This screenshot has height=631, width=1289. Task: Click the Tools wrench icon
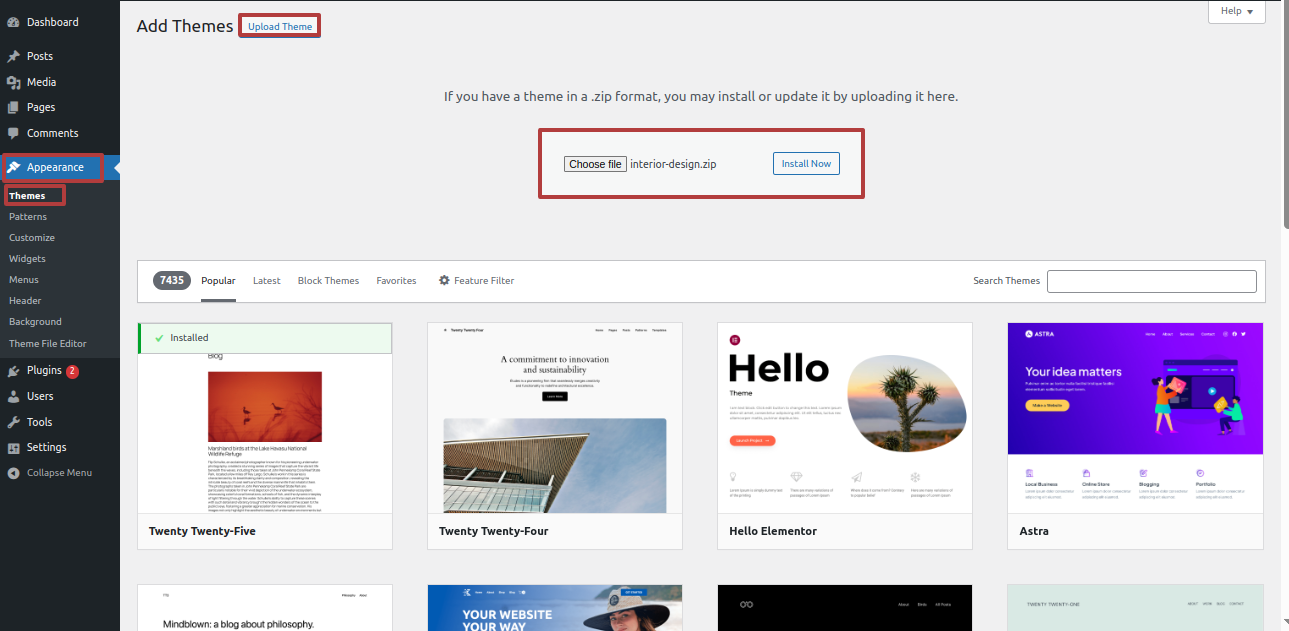(13, 422)
